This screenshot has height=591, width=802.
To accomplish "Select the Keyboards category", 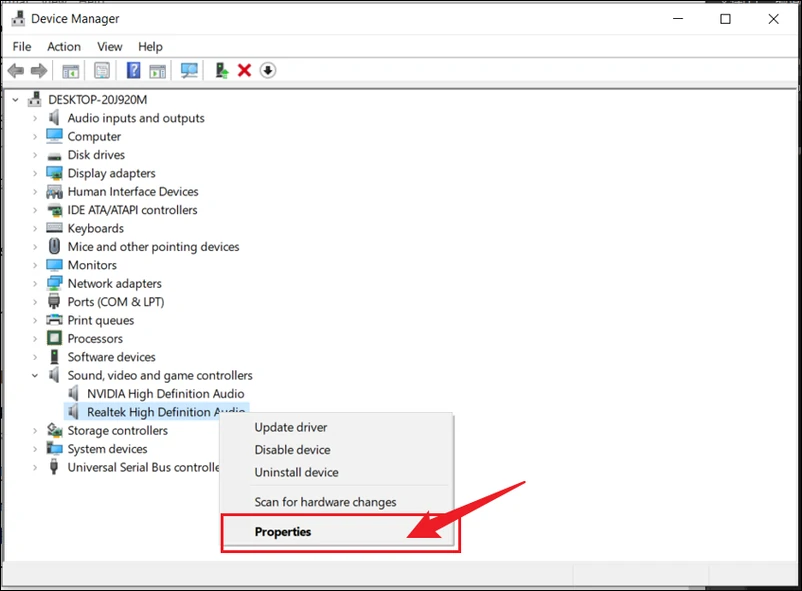I will pos(96,228).
